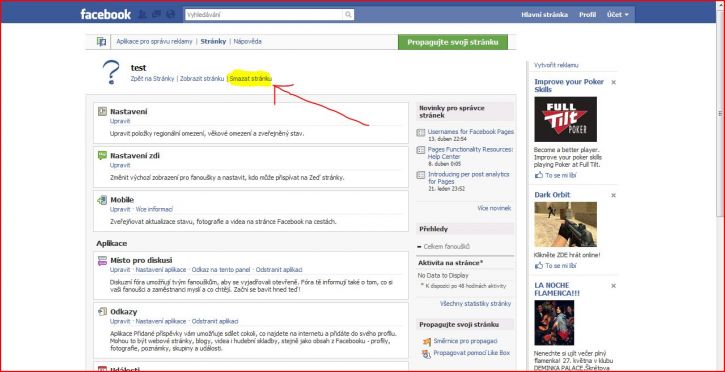Click Odkaz na tento panel
This screenshot has width=725, height=372.
click(x=221, y=270)
